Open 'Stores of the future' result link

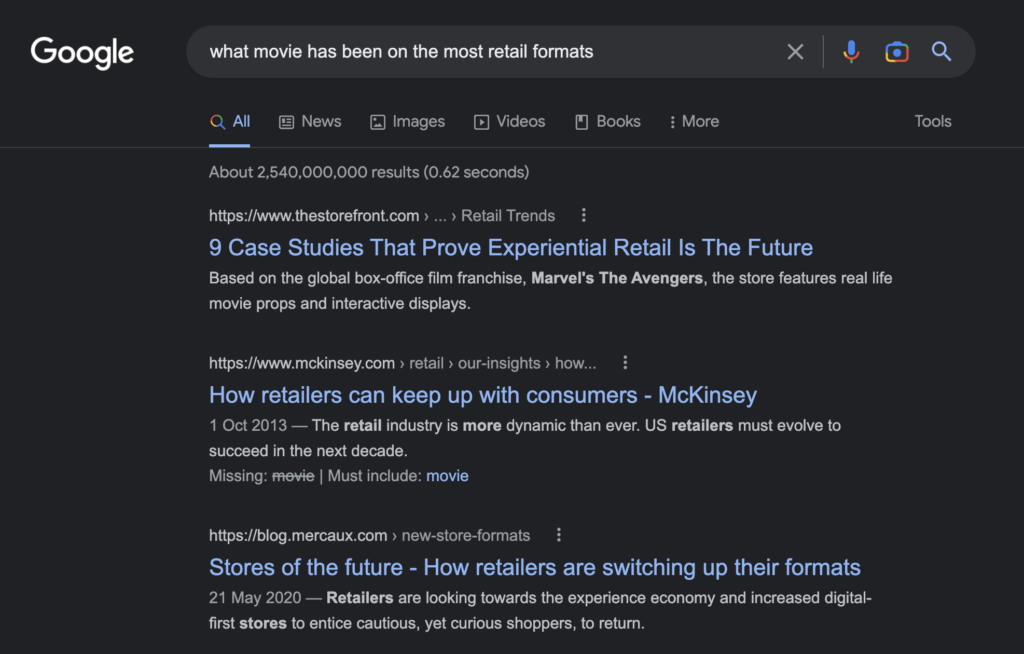[x=535, y=567]
